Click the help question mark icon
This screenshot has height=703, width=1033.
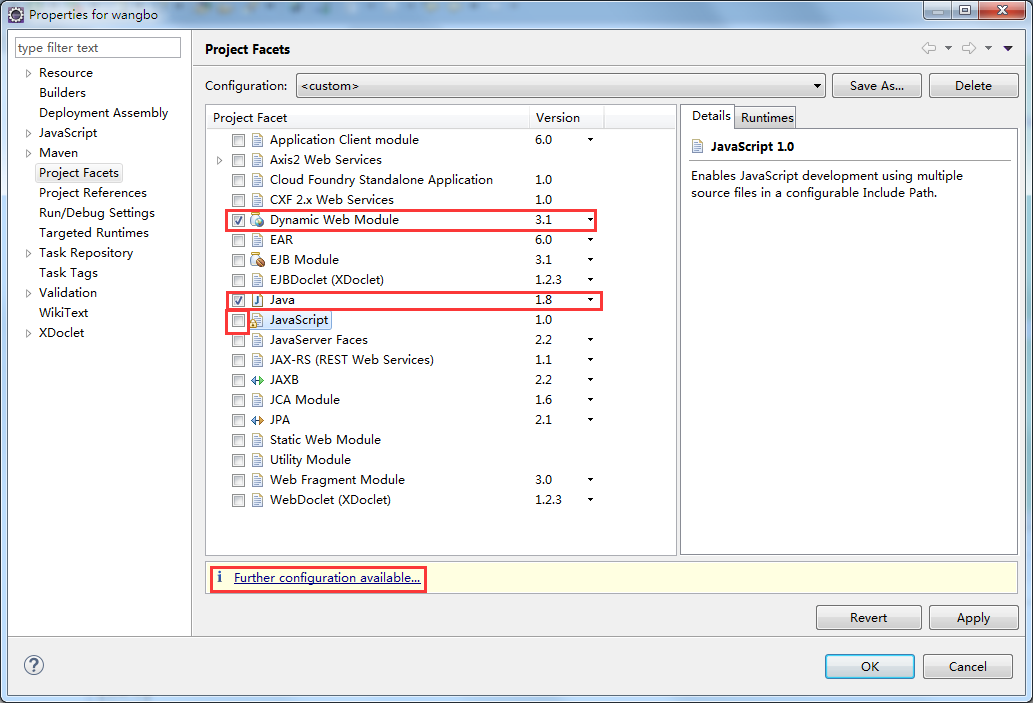(34, 666)
